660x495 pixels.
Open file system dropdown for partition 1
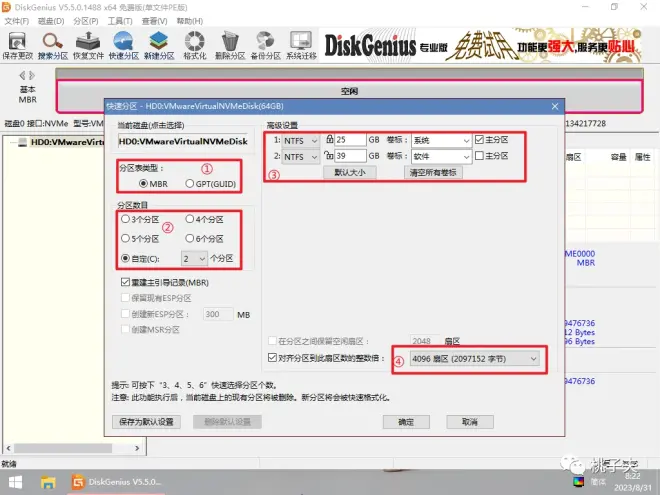(x=300, y=141)
